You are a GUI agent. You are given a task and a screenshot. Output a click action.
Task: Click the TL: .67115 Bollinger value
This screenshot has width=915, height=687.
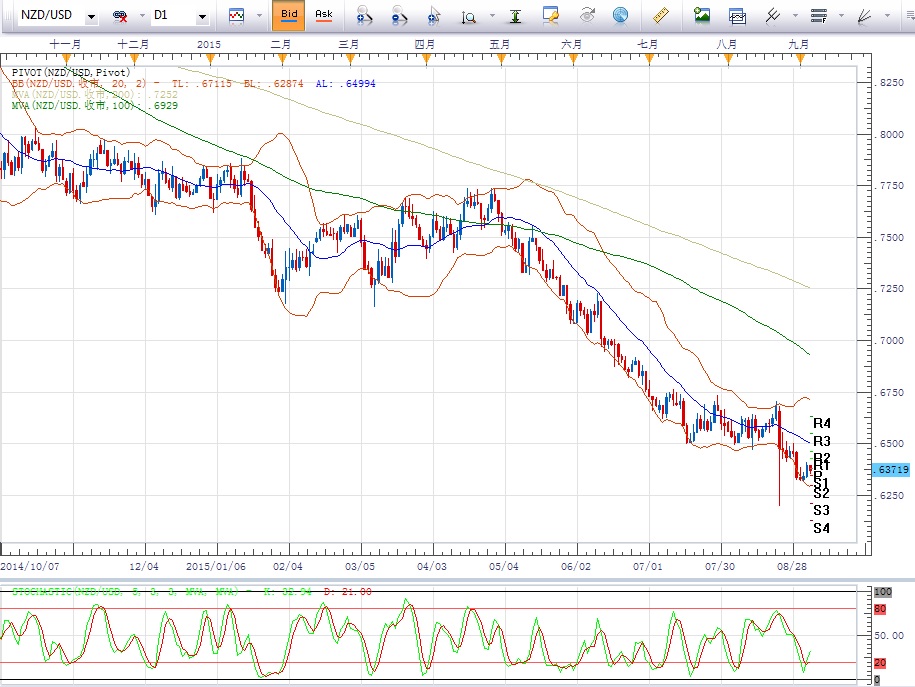(202, 83)
